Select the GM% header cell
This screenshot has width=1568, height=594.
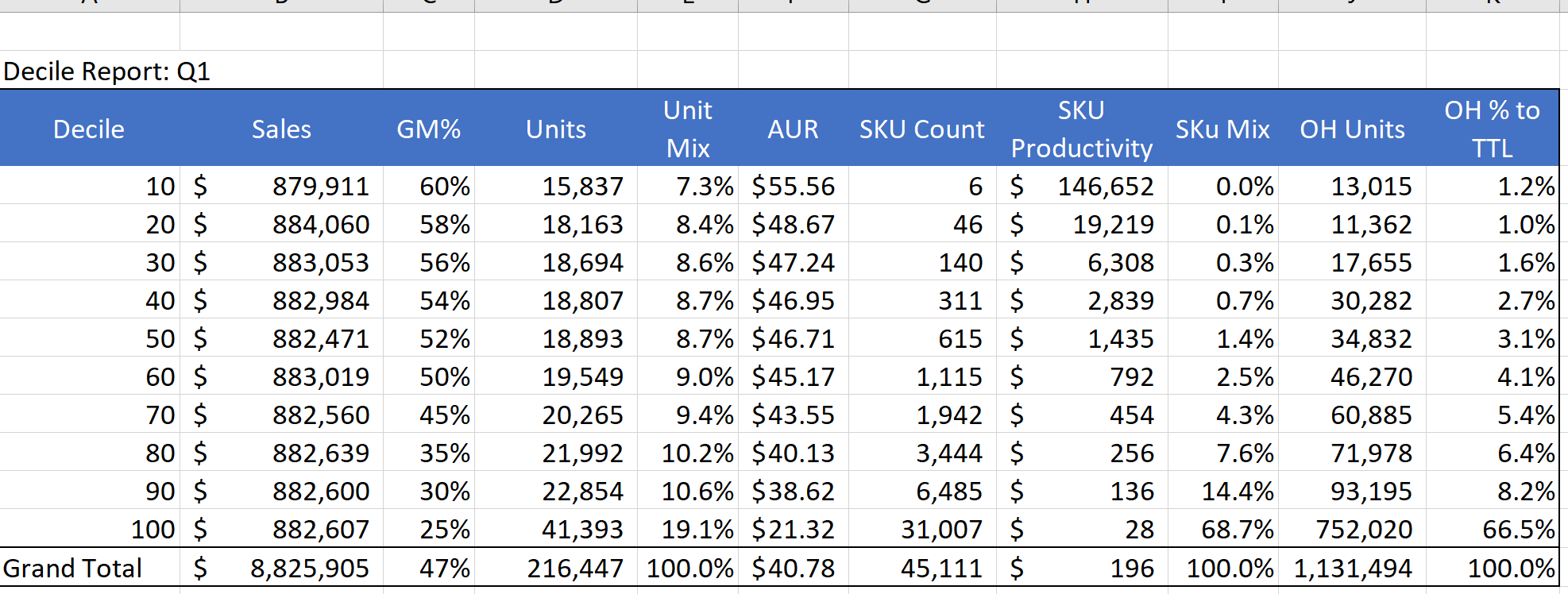pyautogui.click(x=429, y=129)
